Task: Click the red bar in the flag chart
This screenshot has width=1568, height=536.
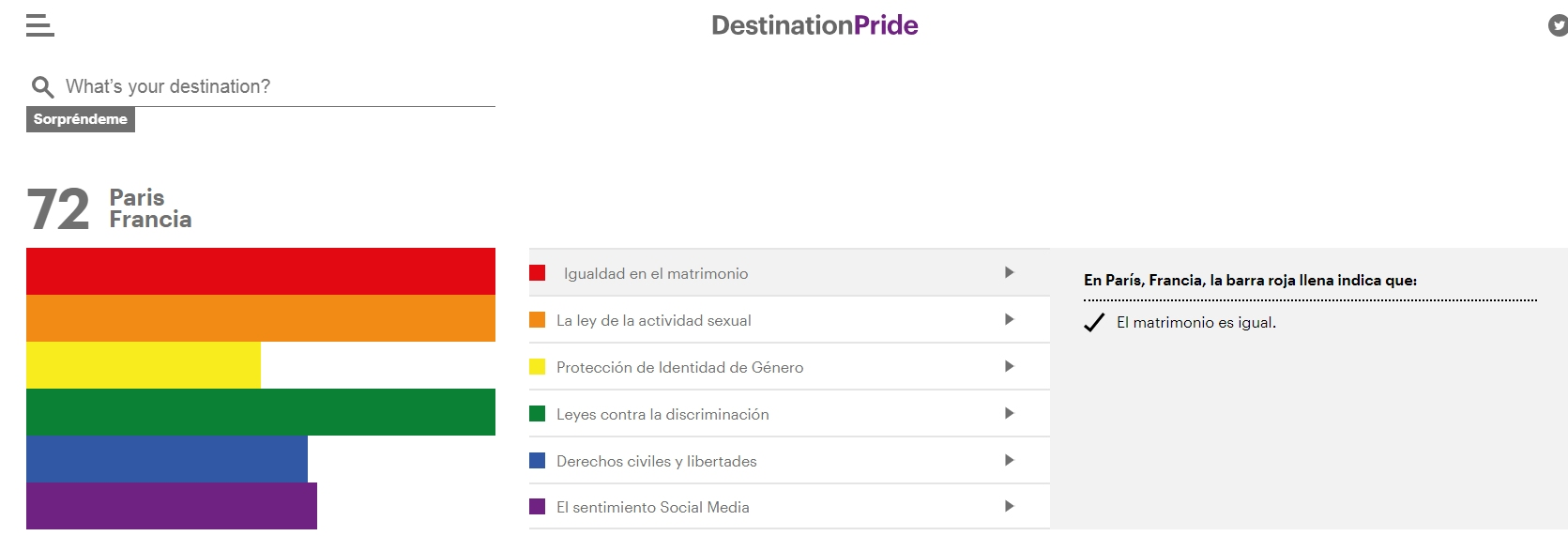Action: click(x=260, y=271)
